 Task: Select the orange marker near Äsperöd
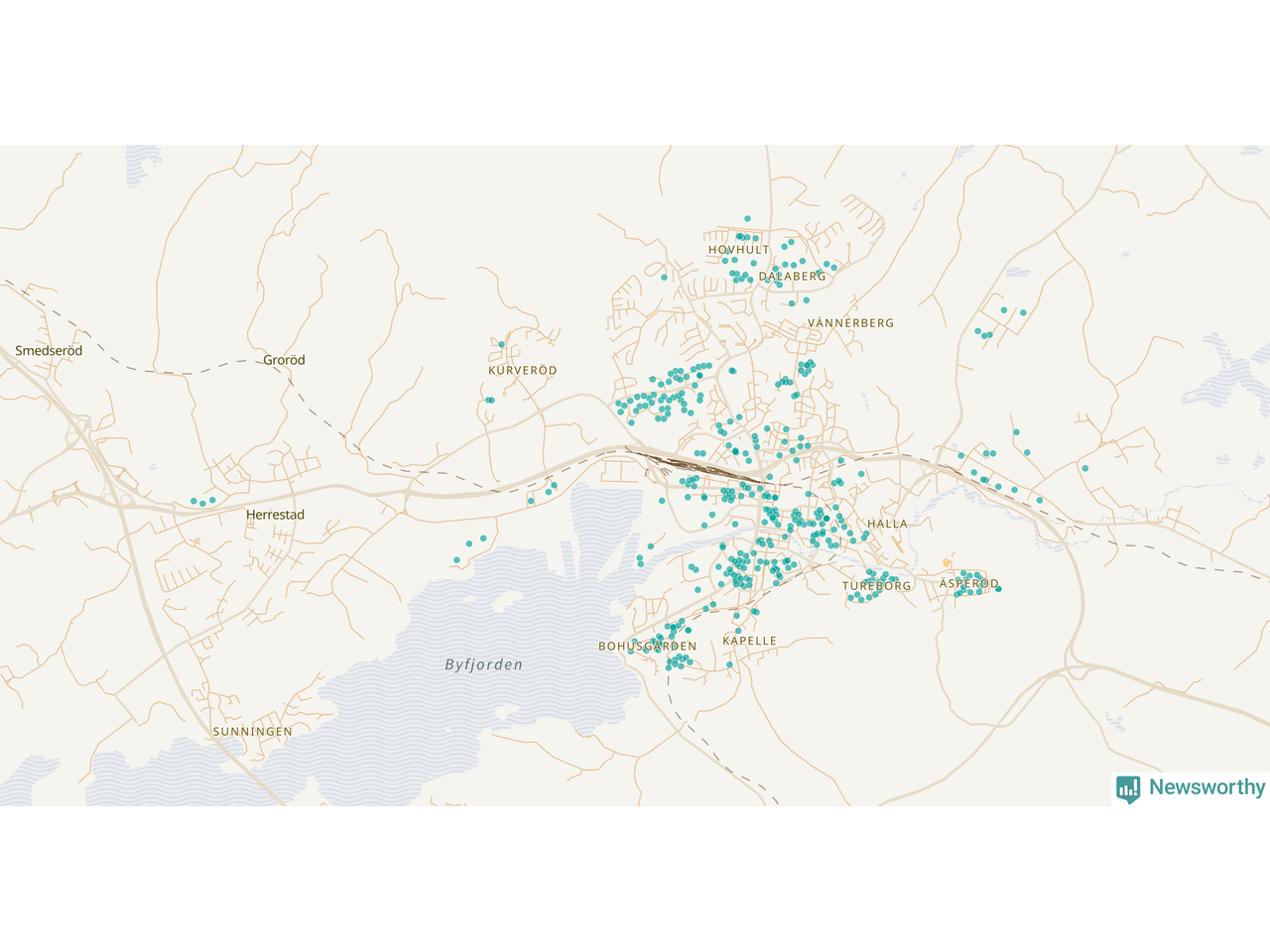[x=947, y=563]
